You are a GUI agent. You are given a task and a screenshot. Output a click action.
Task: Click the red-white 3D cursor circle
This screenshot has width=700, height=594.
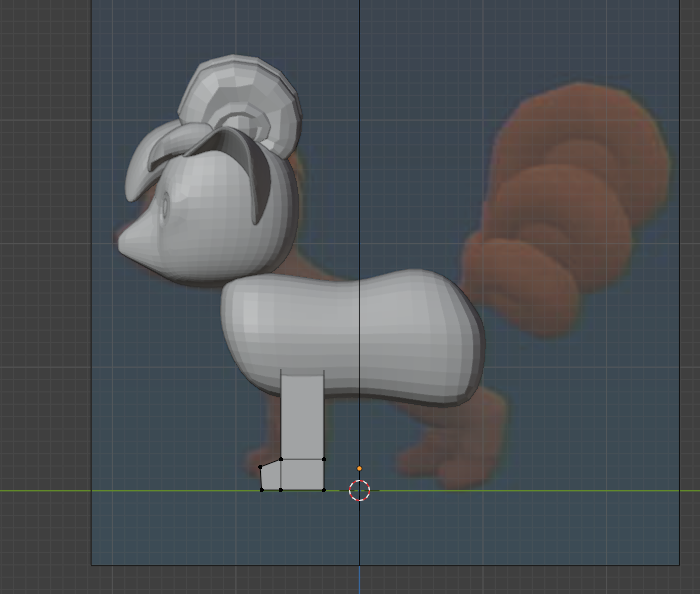click(x=359, y=490)
